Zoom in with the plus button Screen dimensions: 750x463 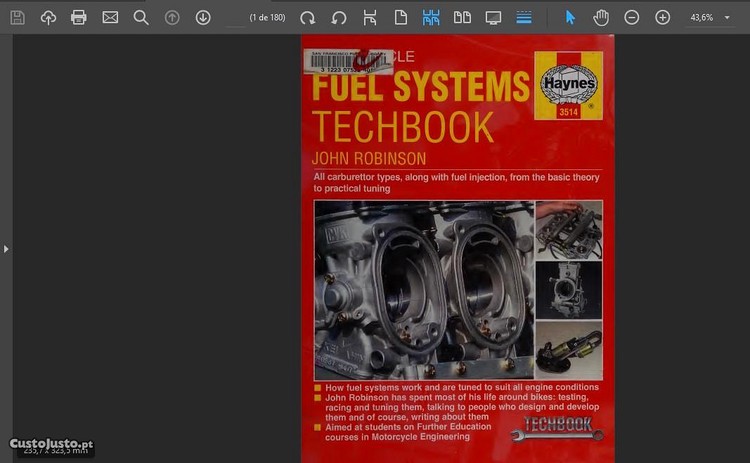pos(663,18)
